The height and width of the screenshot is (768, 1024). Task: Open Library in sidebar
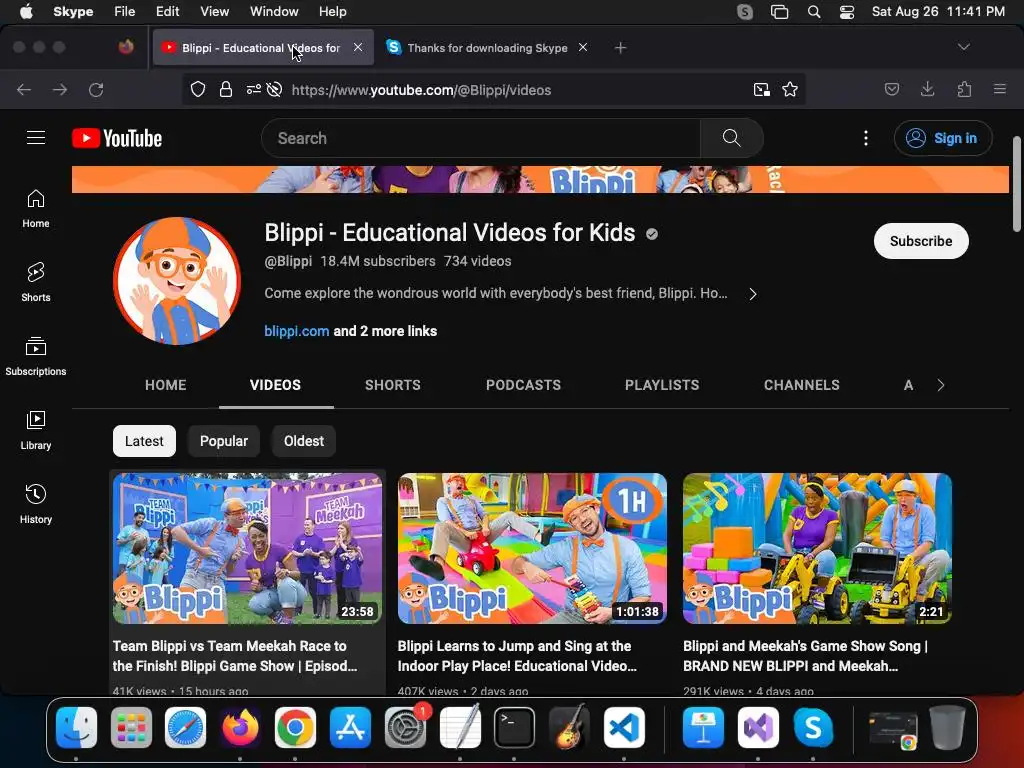pyautogui.click(x=36, y=430)
